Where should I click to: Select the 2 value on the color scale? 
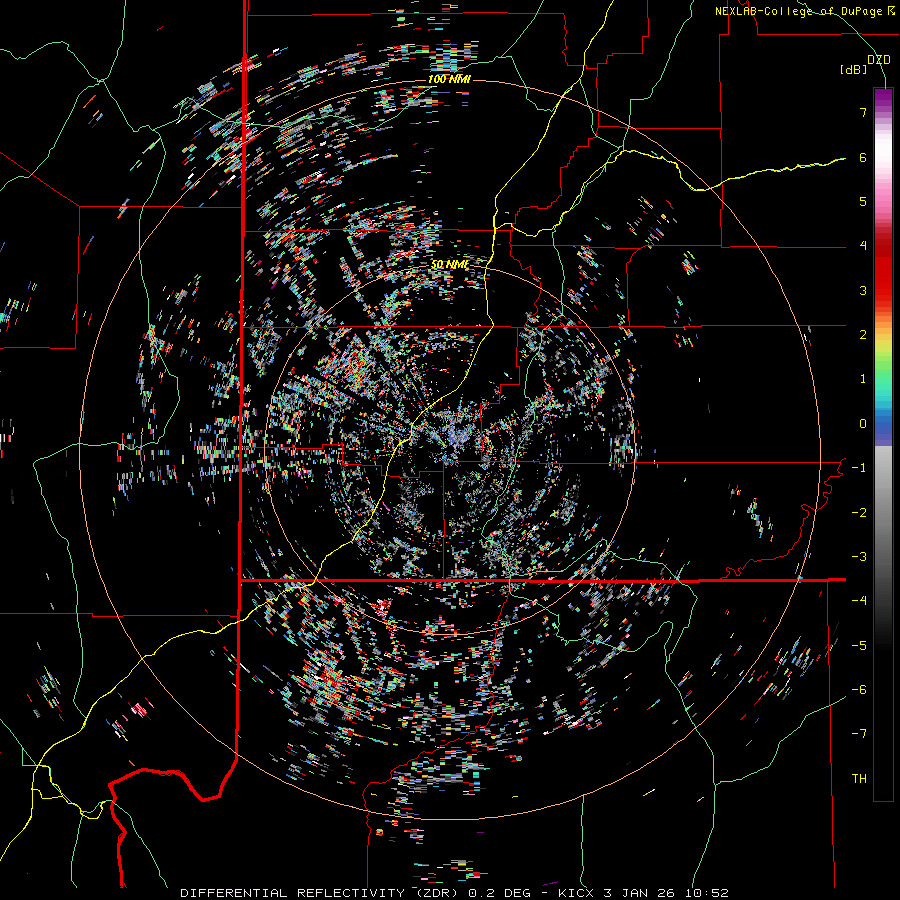[863, 335]
